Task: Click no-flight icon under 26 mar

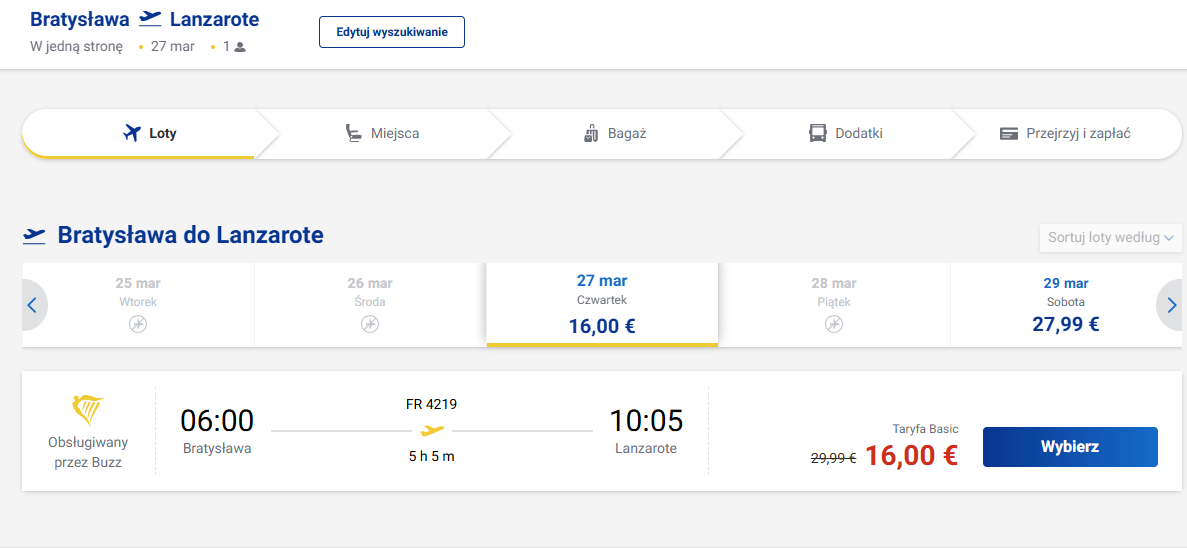Action: pos(369,325)
